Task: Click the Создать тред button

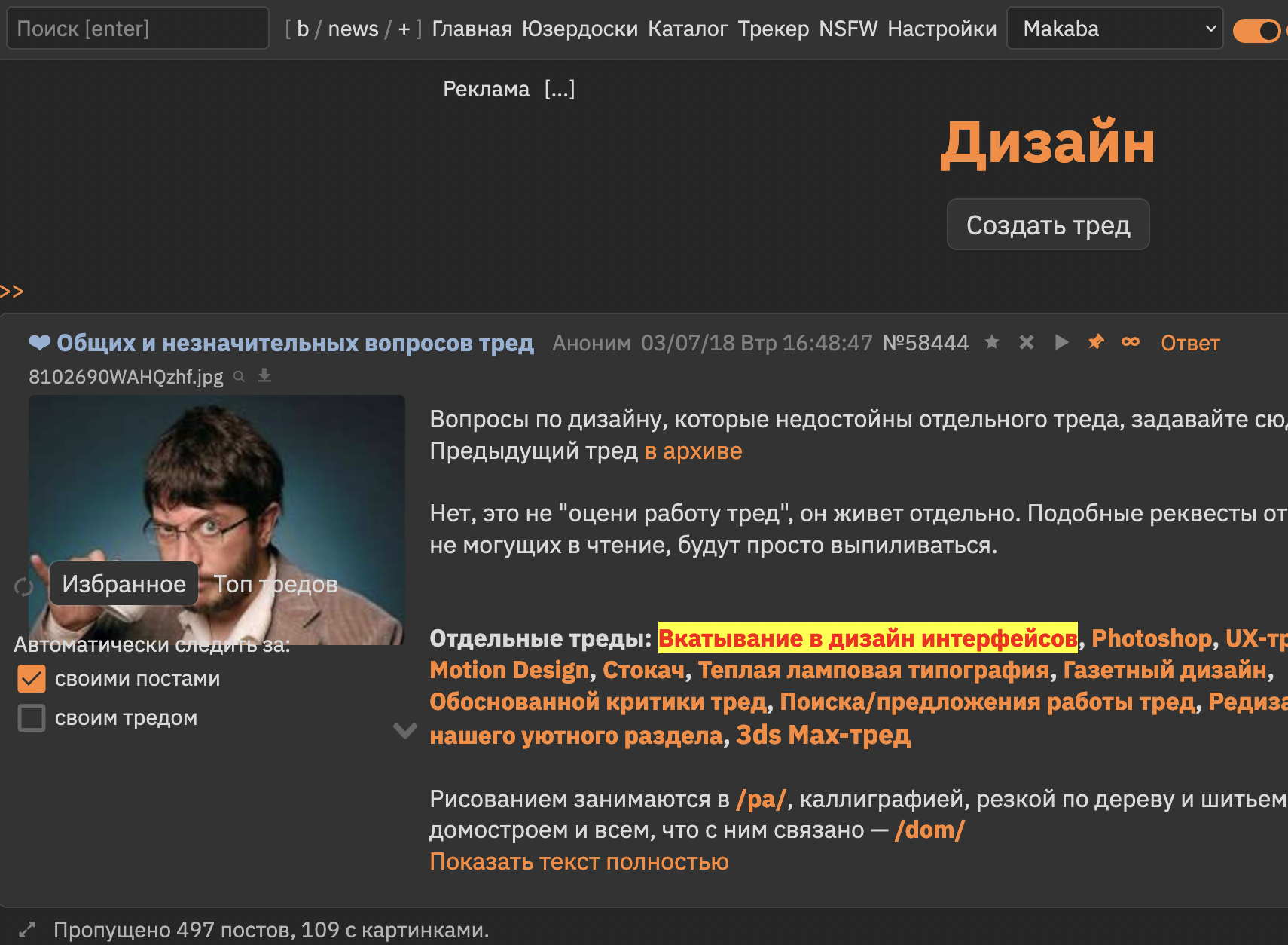Action: (1048, 225)
